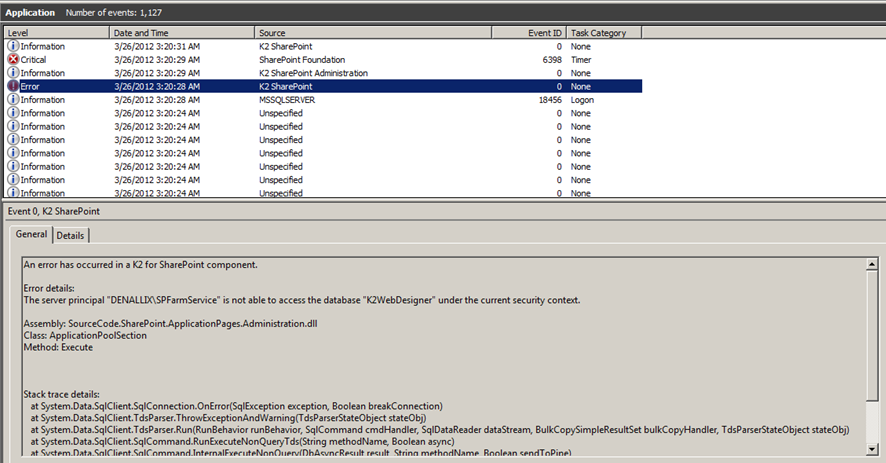Click the Error icon in the selected row

13,86
